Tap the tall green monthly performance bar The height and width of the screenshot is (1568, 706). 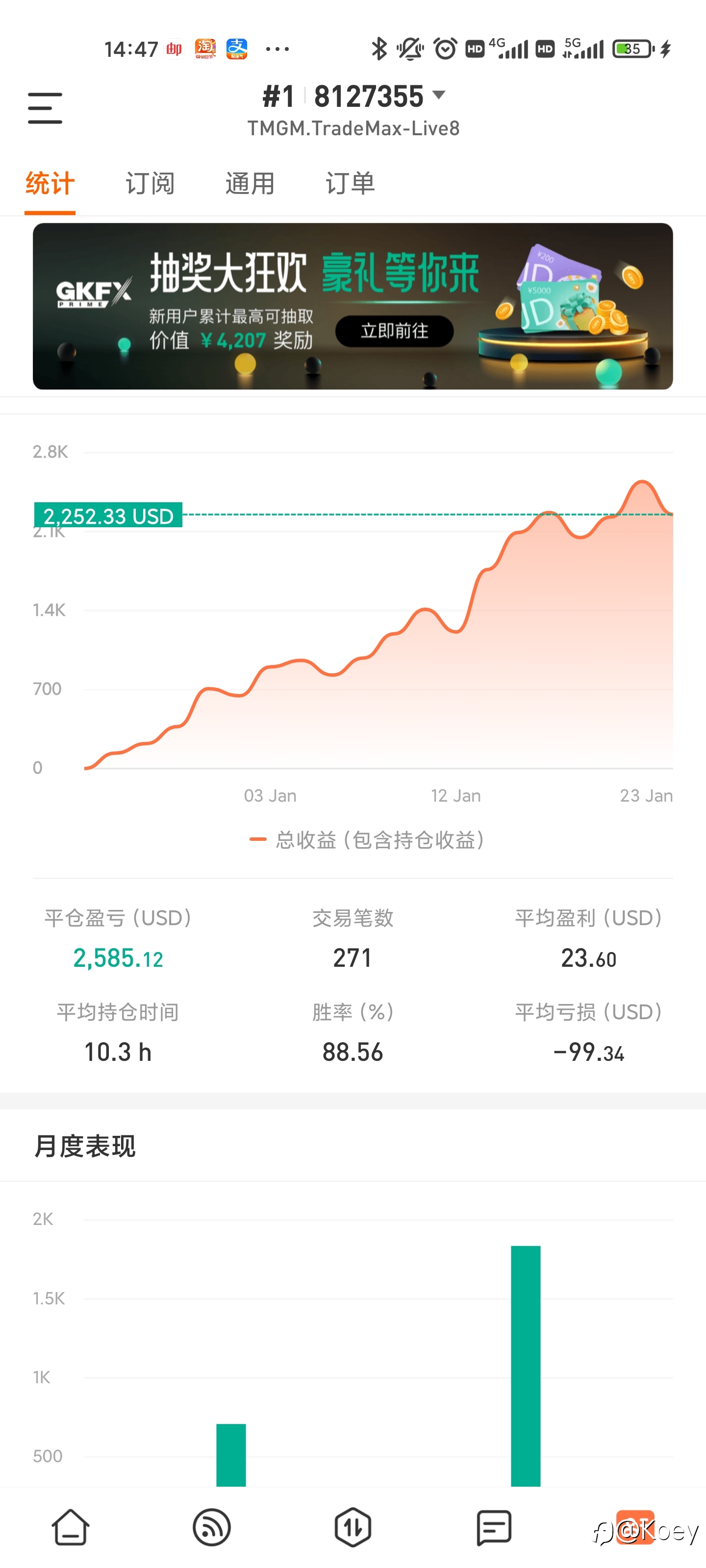point(526,1366)
